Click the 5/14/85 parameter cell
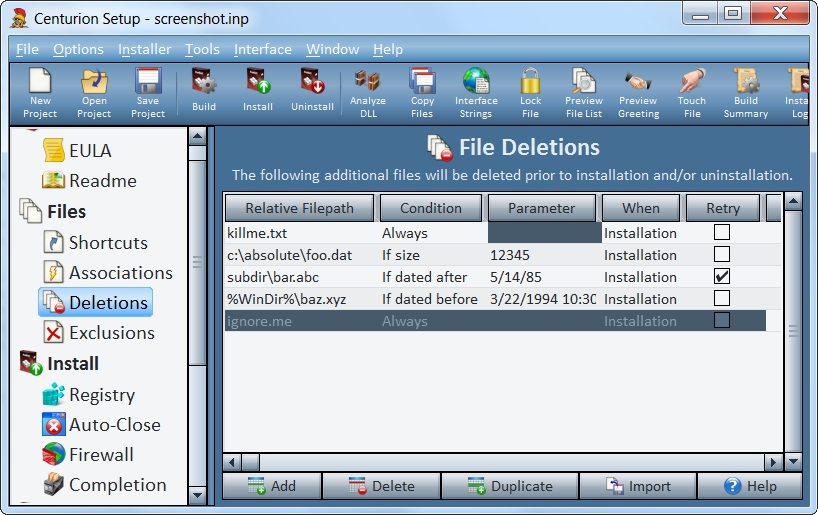The height and width of the screenshot is (515, 818). tap(545, 277)
